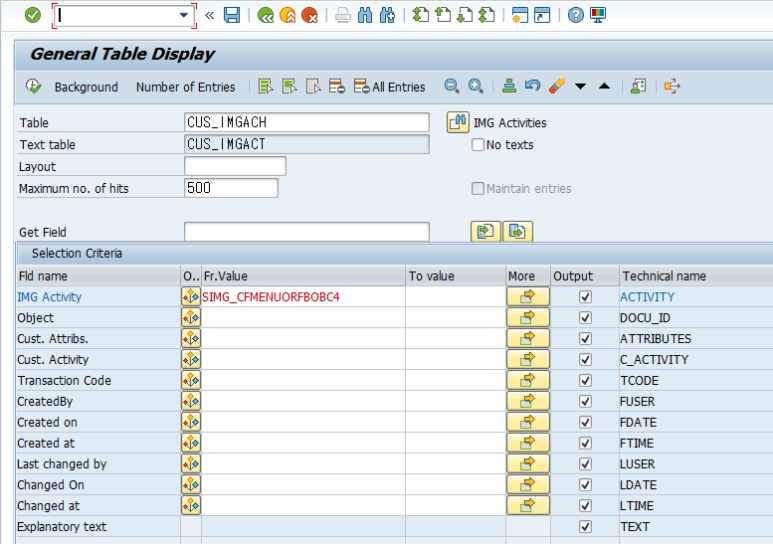Toggle the Output checkbox for TCODE
The width and height of the screenshot is (773, 544).
585,380
